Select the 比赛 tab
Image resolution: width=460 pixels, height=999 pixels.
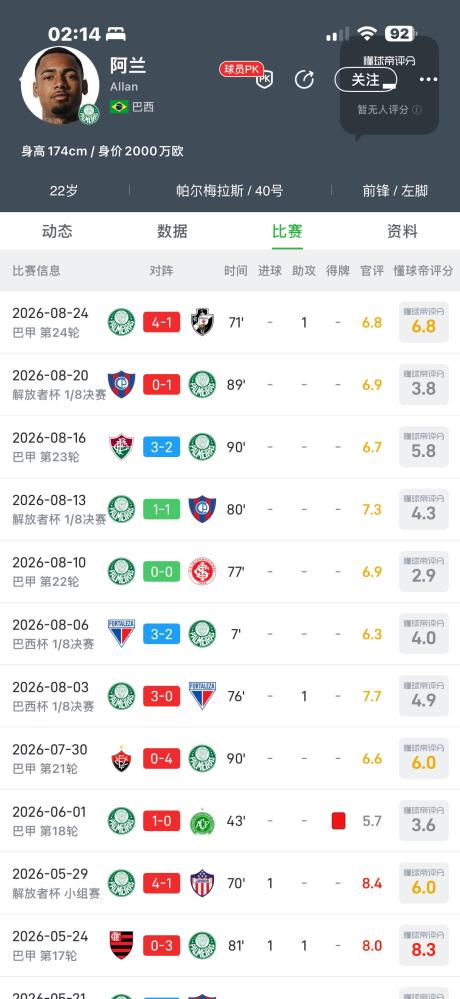click(x=287, y=231)
